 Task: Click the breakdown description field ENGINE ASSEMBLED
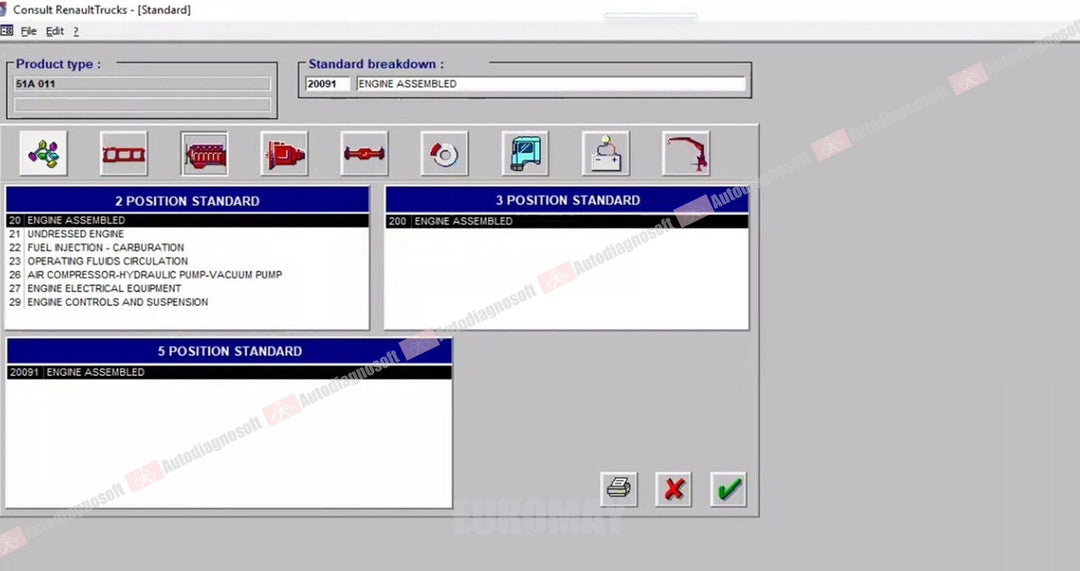[x=551, y=84]
